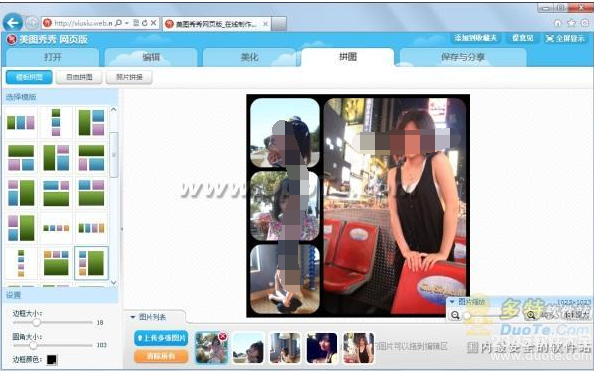The width and height of the screenshot is (594, 371).
Task: Select the three vertical squares template
Action: pos(56,122)
